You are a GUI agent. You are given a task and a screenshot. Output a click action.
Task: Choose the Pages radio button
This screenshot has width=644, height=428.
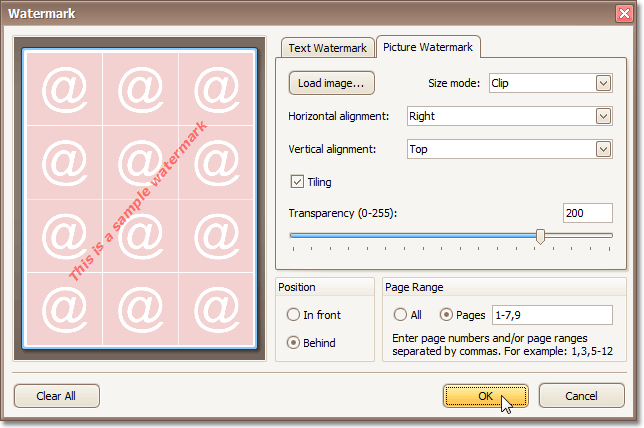pos(446,315)
